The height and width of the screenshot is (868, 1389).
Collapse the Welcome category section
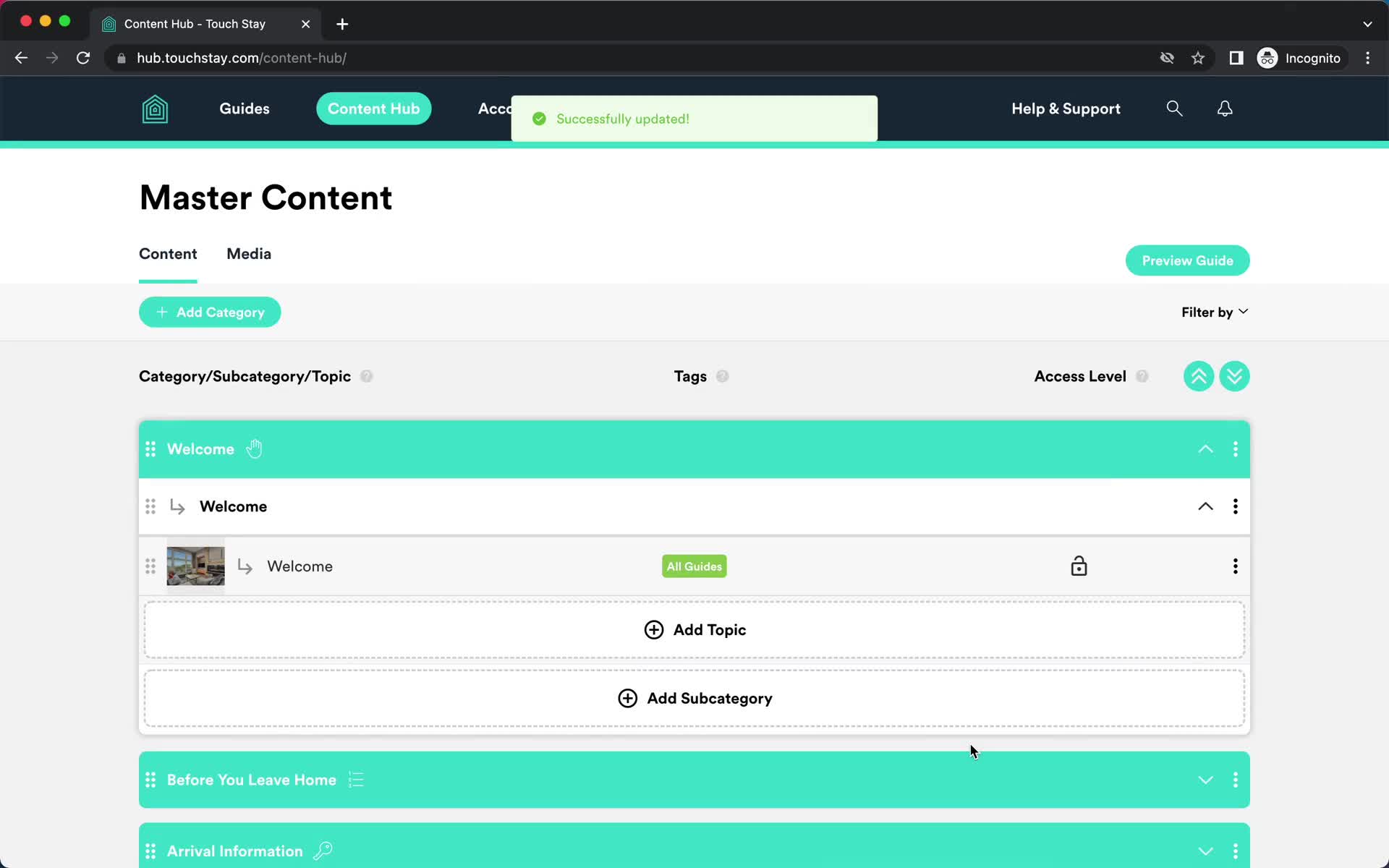(x=1205, y=449)
